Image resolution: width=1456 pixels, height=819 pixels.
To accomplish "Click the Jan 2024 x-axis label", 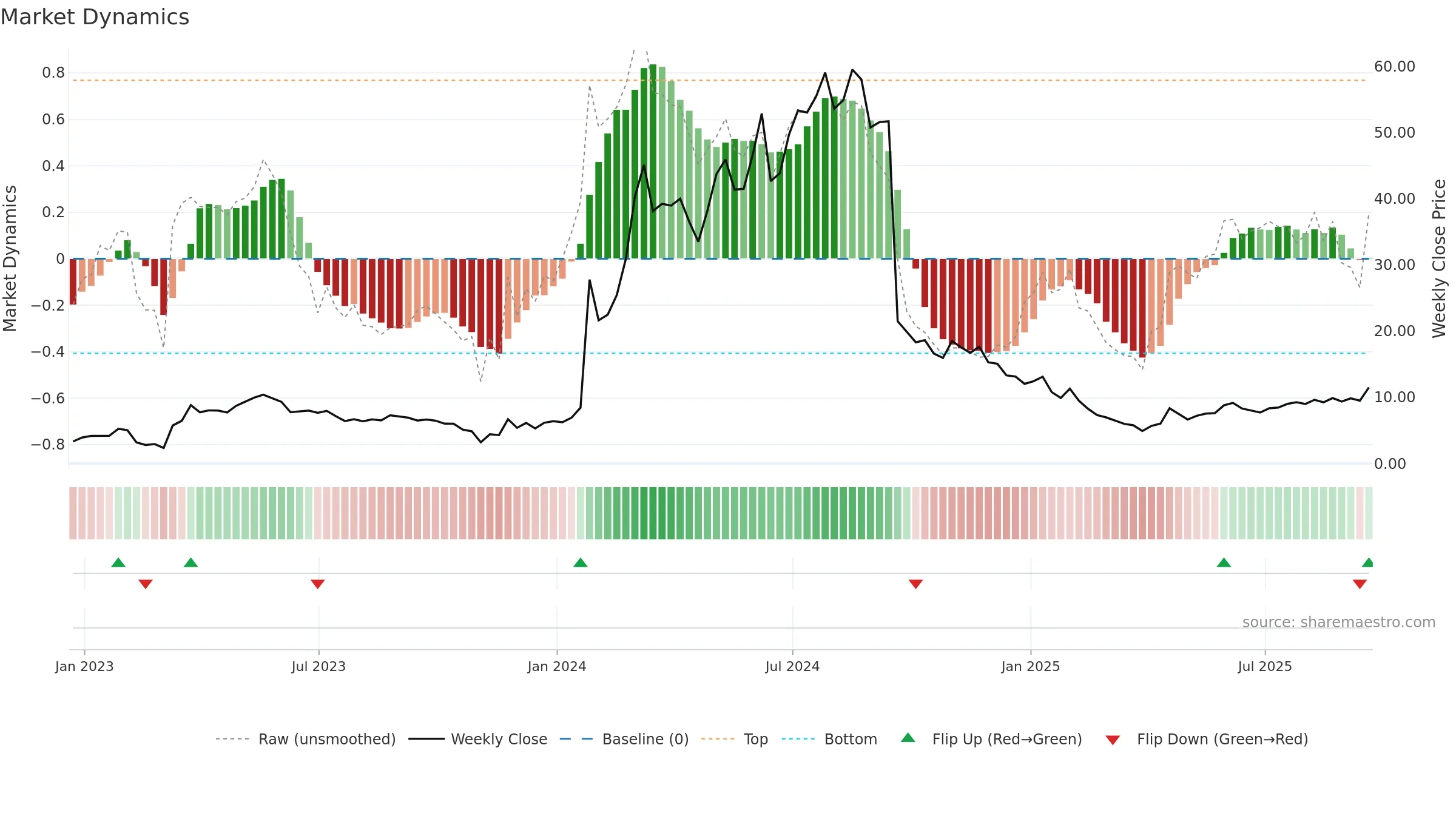I will point(557,666).
